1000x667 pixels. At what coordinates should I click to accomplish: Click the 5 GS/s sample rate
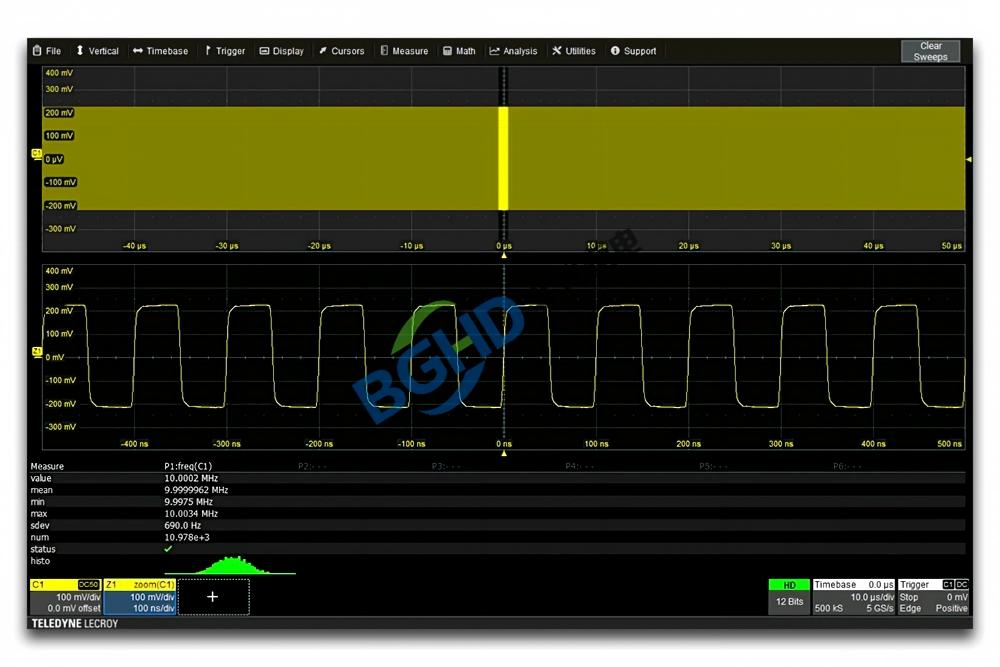pyautogui.click(x=880, y=608)
